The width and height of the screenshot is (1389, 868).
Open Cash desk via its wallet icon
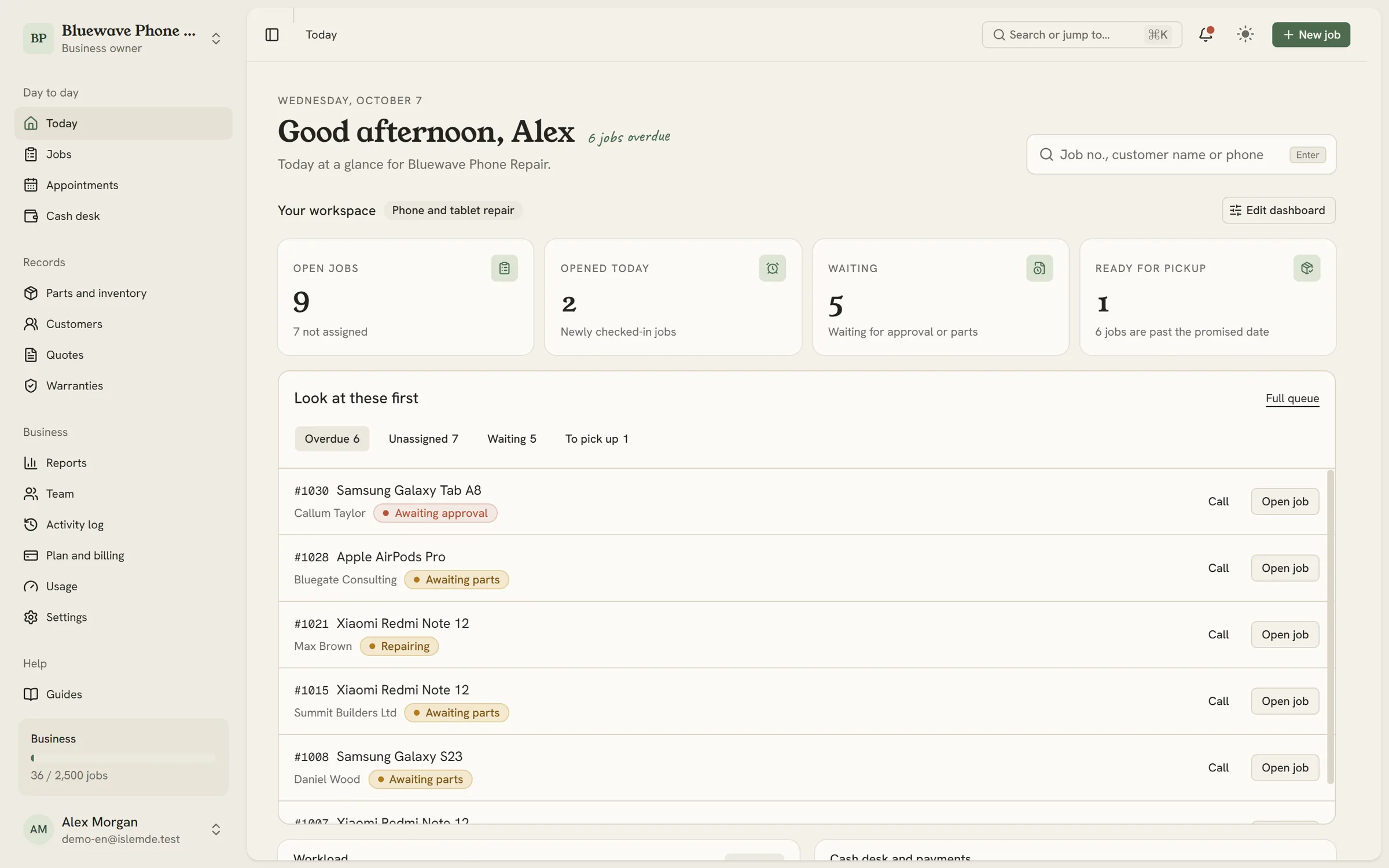(x=31, y=216)
